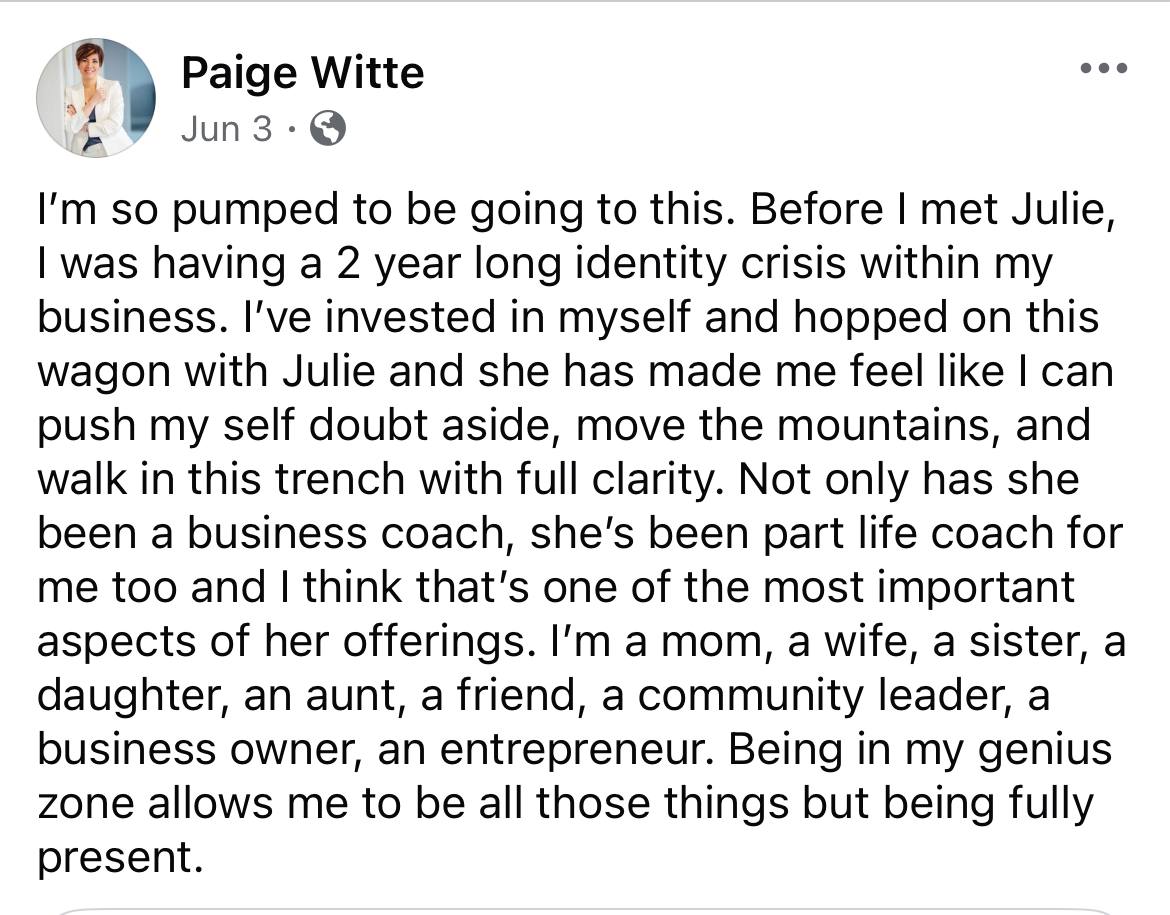
Task: Click the Jun 3 post timestamp
Action: click(226, 129)
